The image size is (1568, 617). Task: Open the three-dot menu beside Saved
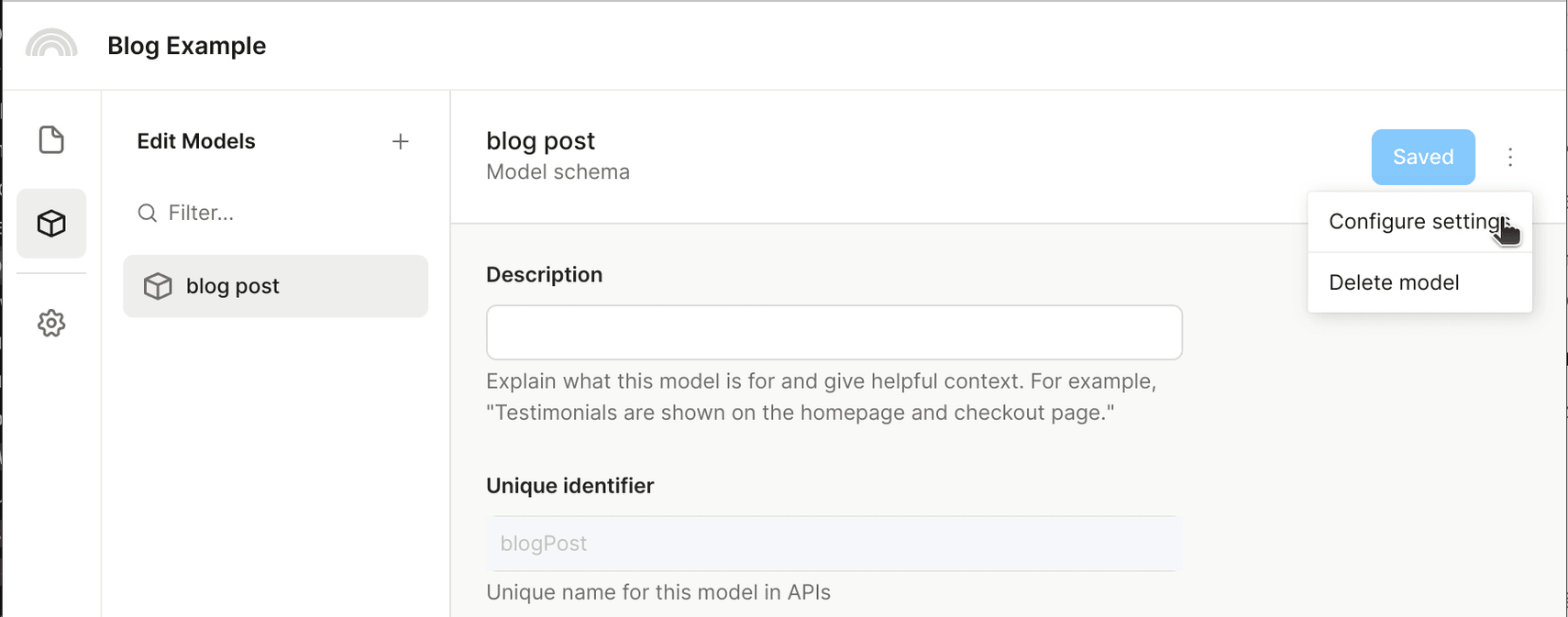(x=1510, y=157)
